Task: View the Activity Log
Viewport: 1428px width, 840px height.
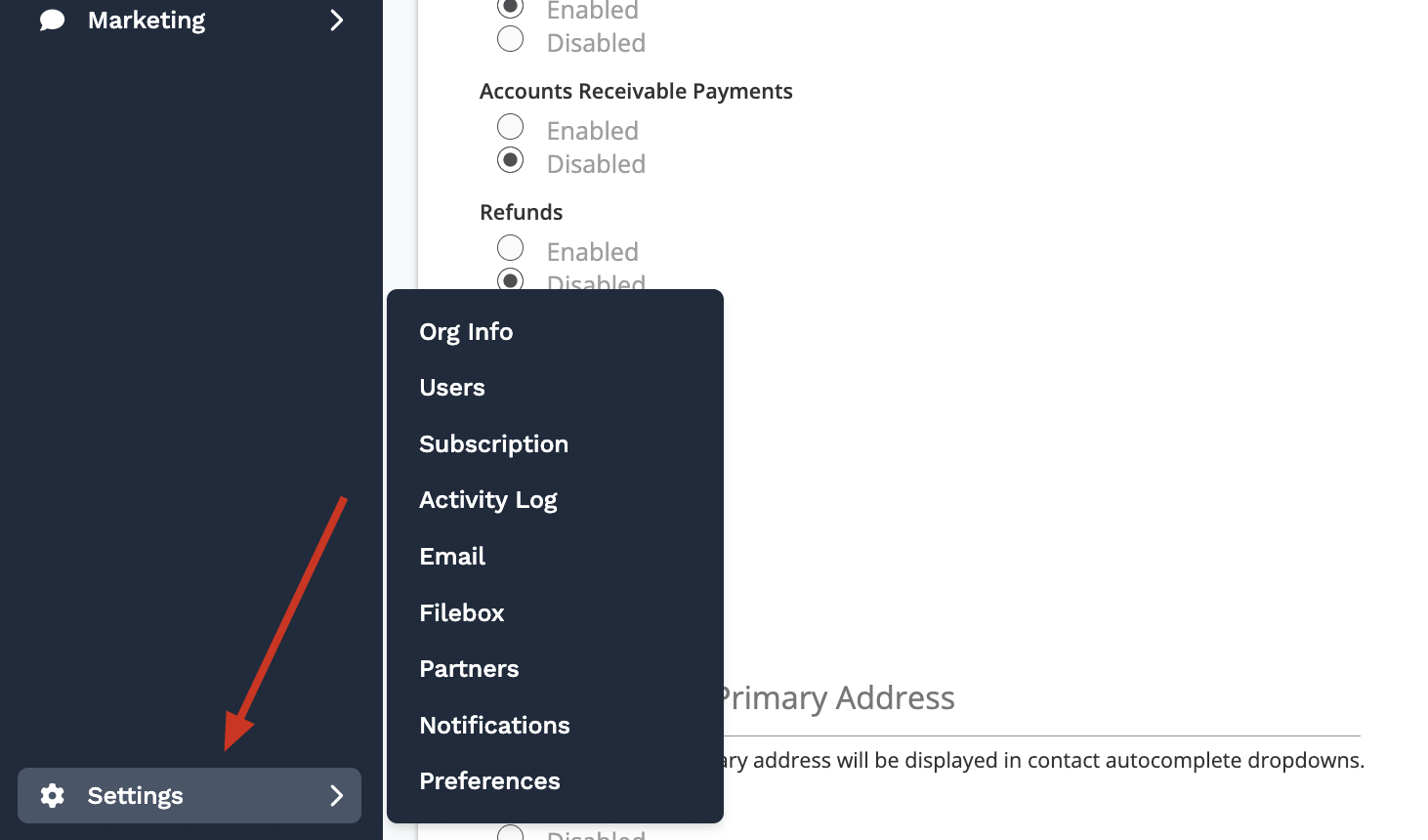Action: pyautogui.click(x=487, y=500)
